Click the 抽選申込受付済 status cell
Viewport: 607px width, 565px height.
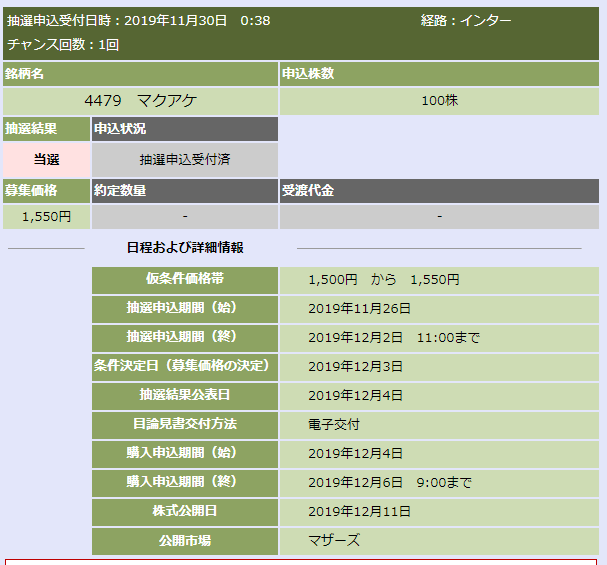185,160
